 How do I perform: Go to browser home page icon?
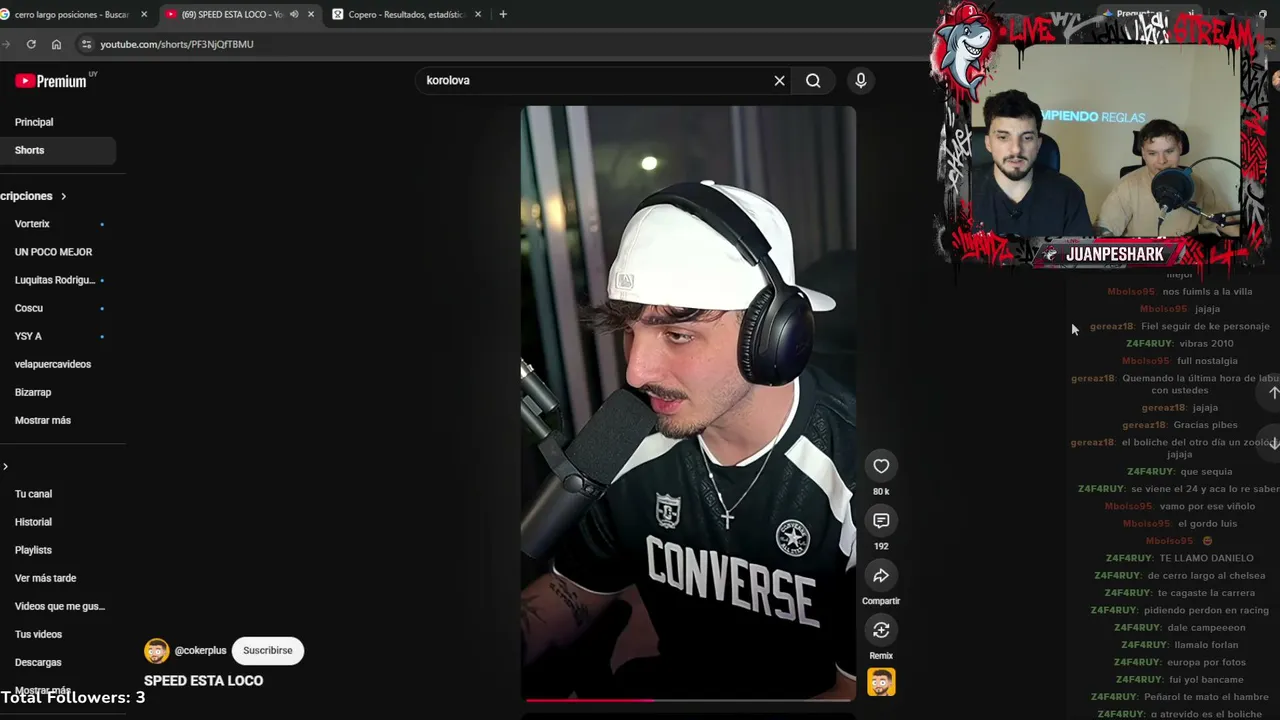56,44
